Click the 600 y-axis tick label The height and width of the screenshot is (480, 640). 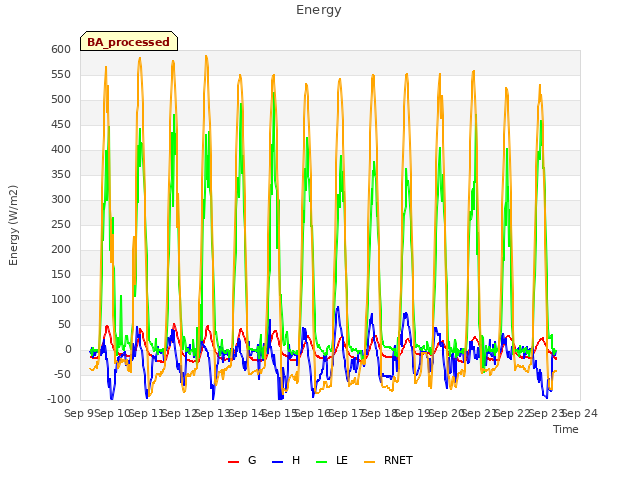(61, 49)
